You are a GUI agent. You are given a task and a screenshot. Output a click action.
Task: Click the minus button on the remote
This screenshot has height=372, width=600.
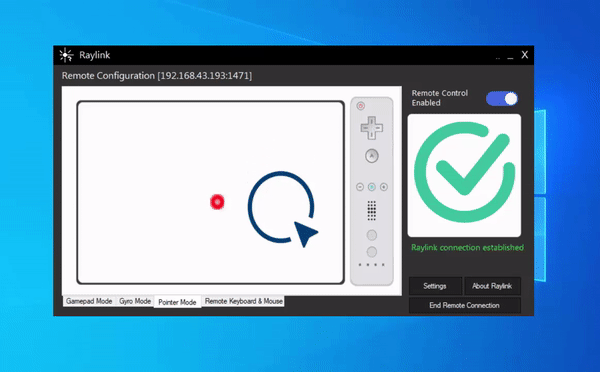[x=360, y=187]
